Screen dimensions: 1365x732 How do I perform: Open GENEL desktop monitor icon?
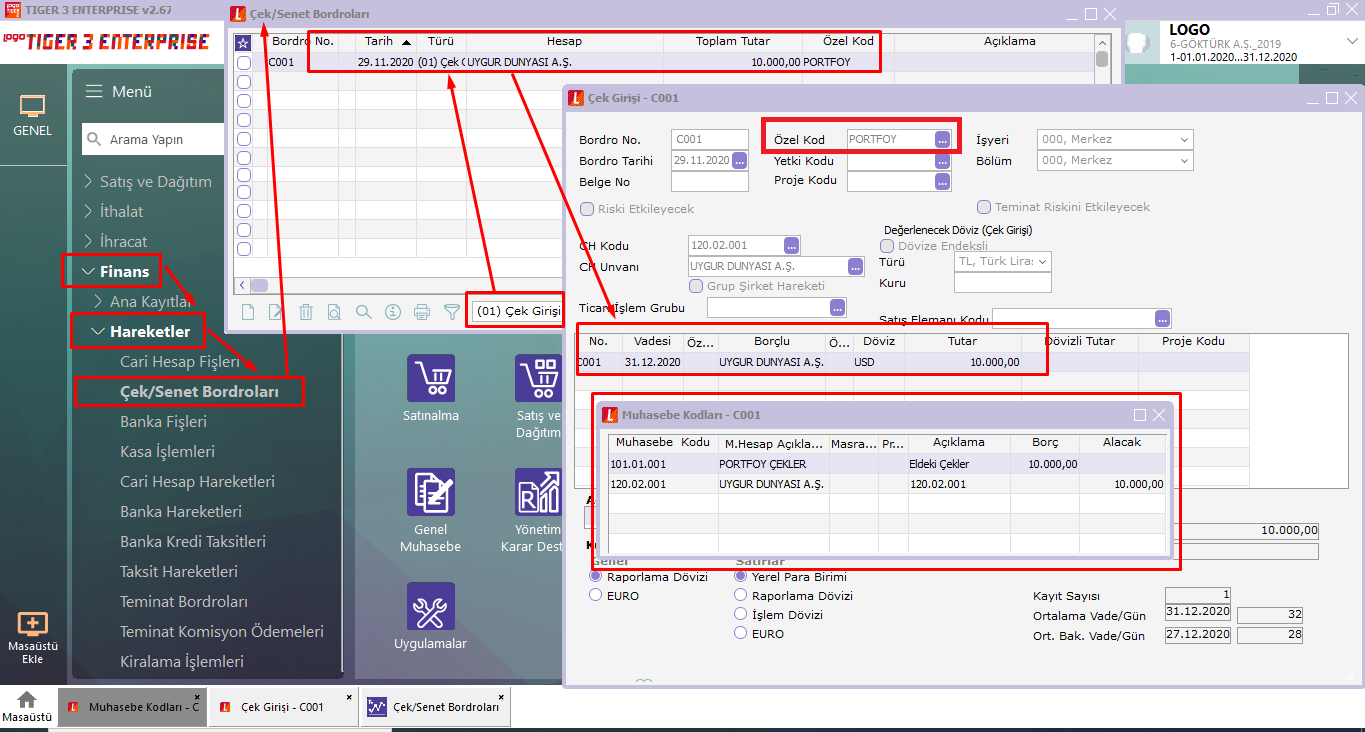click(x=33, y=106)
